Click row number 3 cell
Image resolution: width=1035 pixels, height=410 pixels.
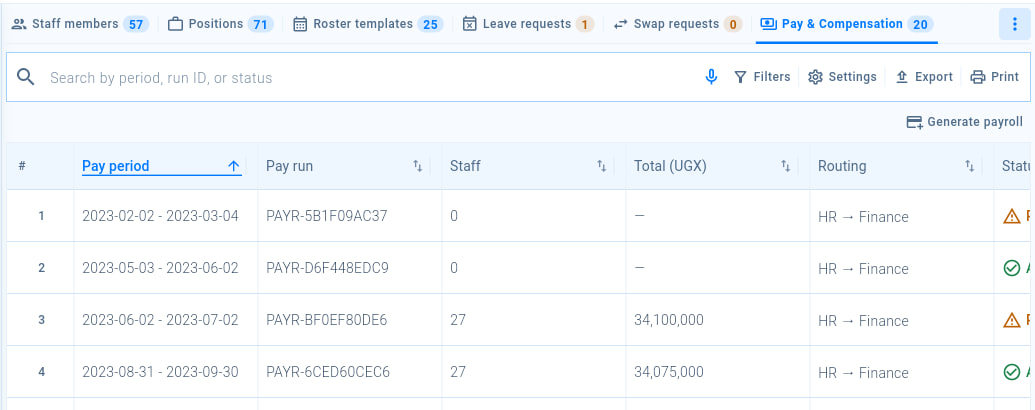coord(41,320)
